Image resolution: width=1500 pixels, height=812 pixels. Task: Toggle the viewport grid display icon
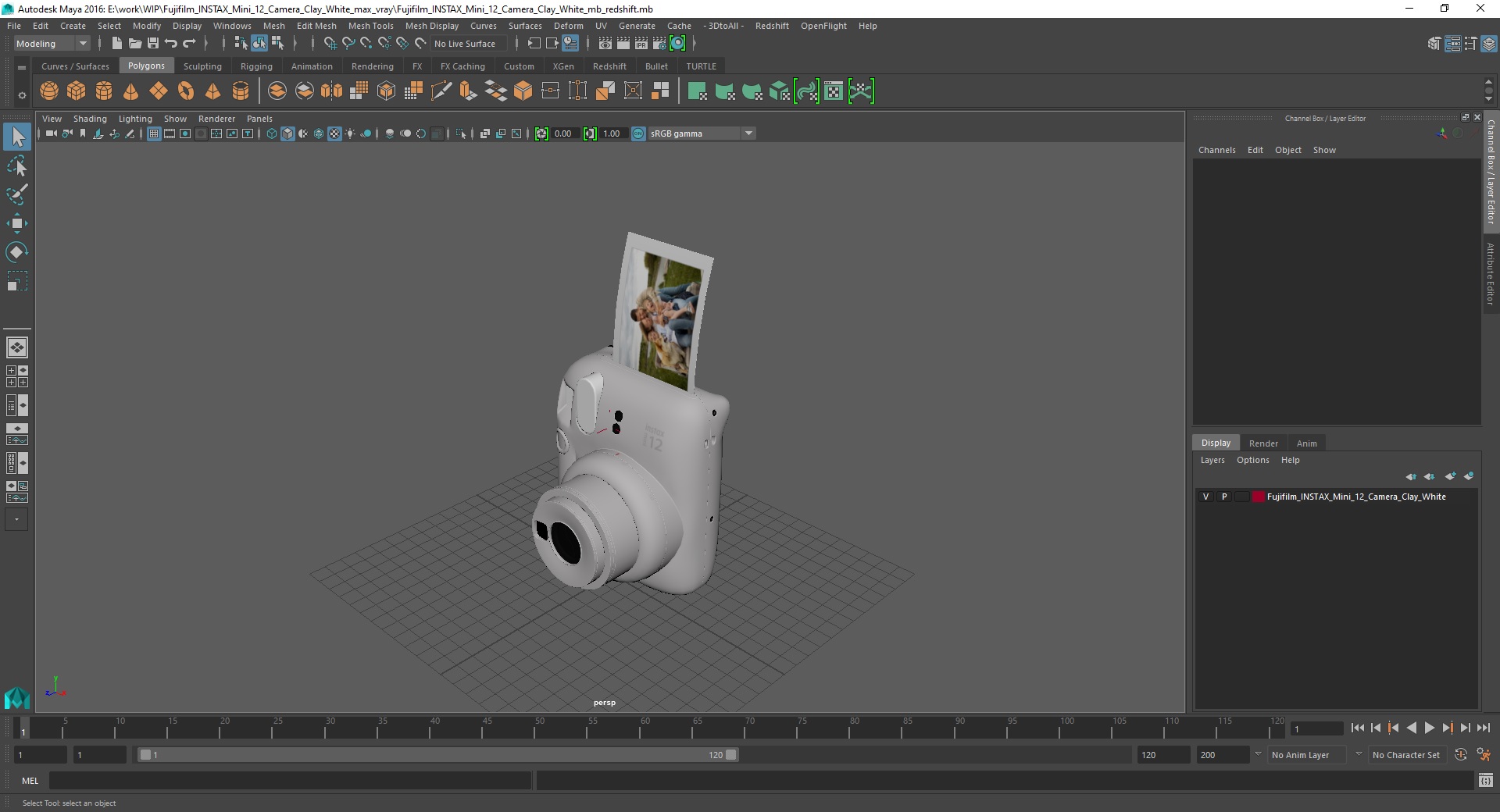[x=154, y=134]
